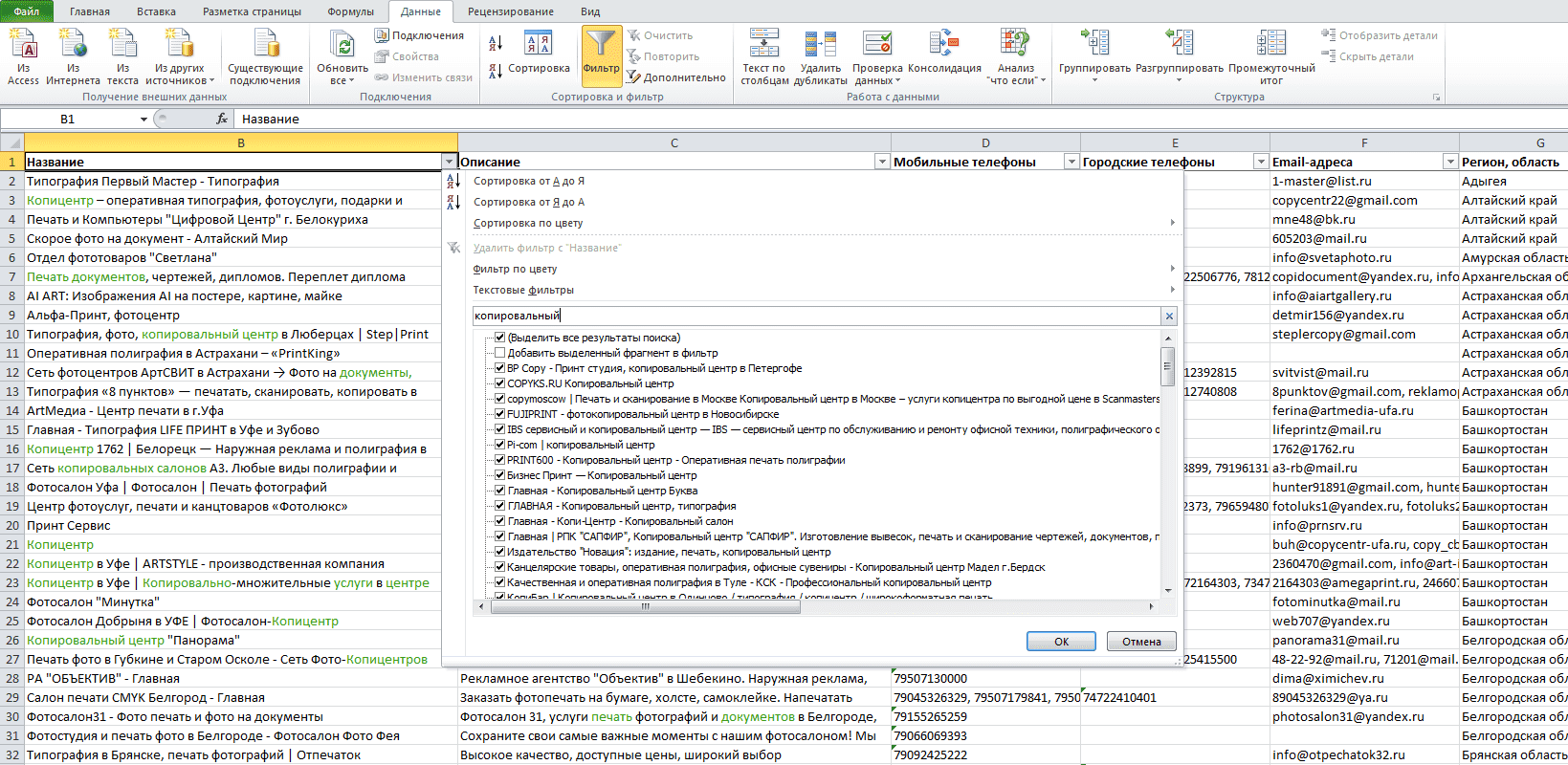Toggle the select all search results checkbox
Image resolution: width=1568 pixels, height=765 pixels.
point(499,338)
